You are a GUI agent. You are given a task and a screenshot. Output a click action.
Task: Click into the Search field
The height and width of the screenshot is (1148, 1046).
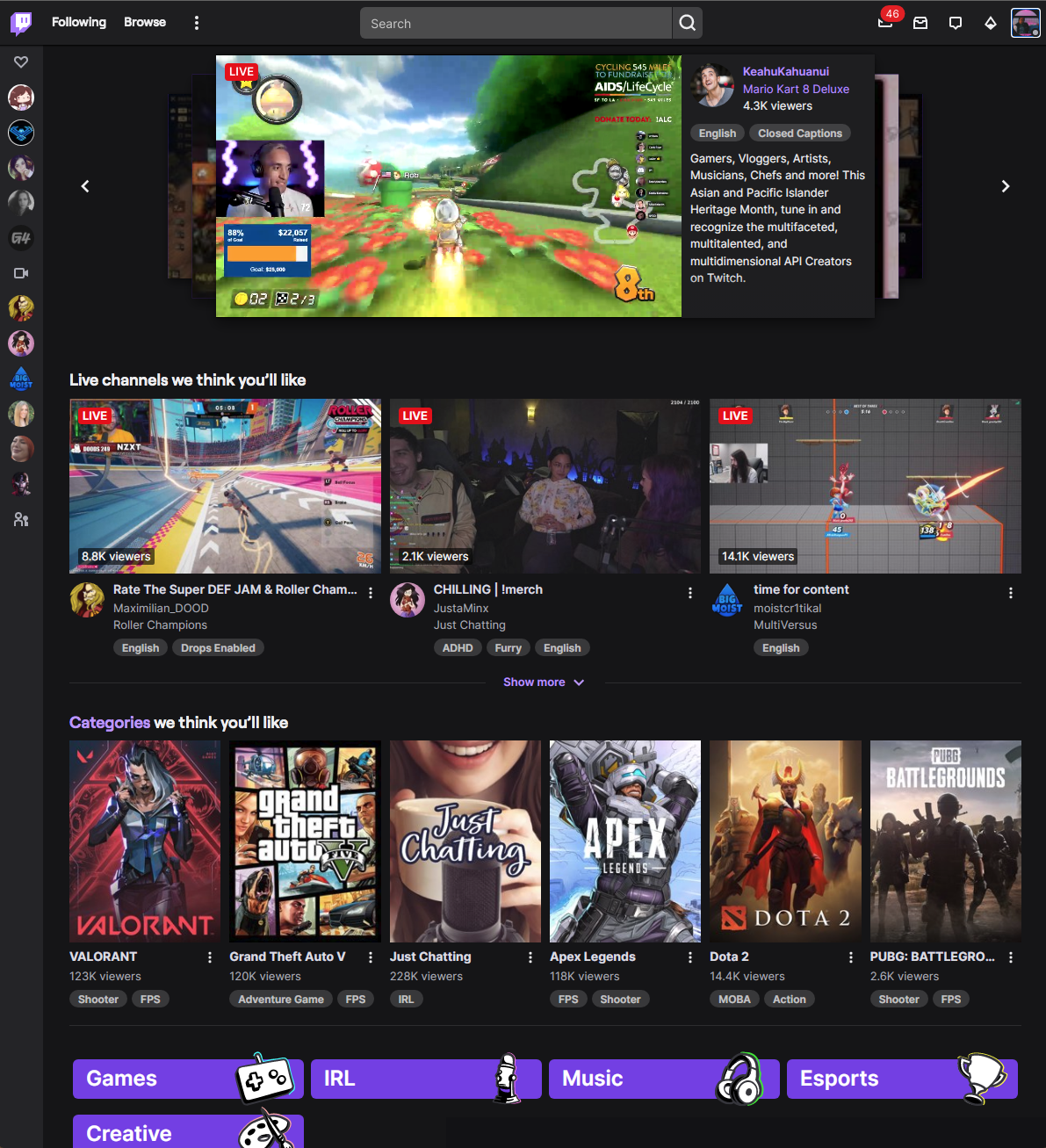pyautogui.click(x=516, y=24)
